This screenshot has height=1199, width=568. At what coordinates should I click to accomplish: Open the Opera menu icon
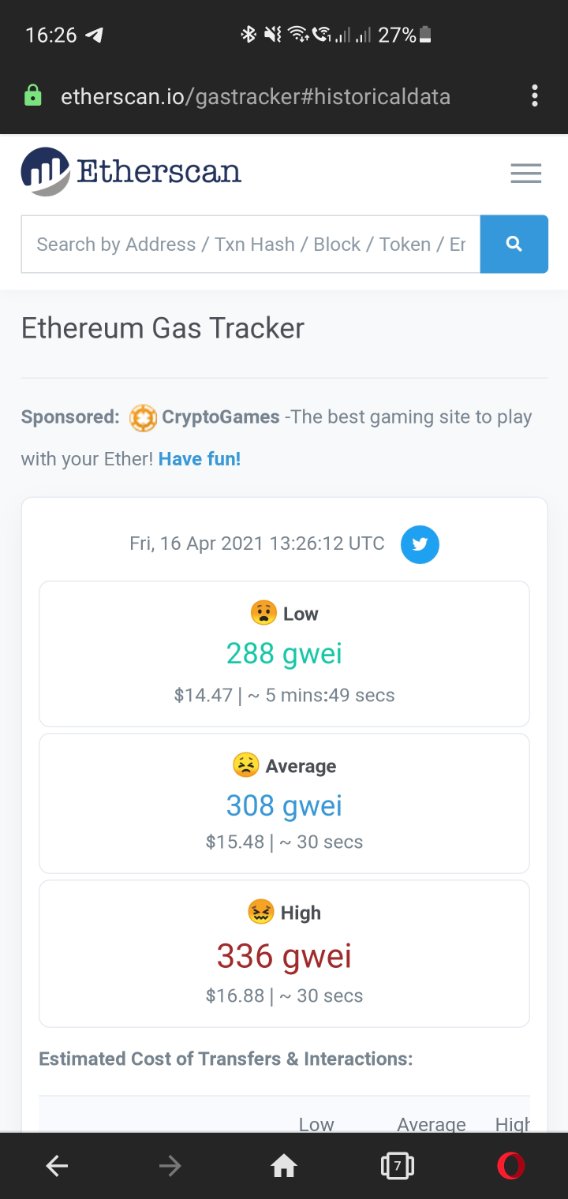tap(511, 1165)
